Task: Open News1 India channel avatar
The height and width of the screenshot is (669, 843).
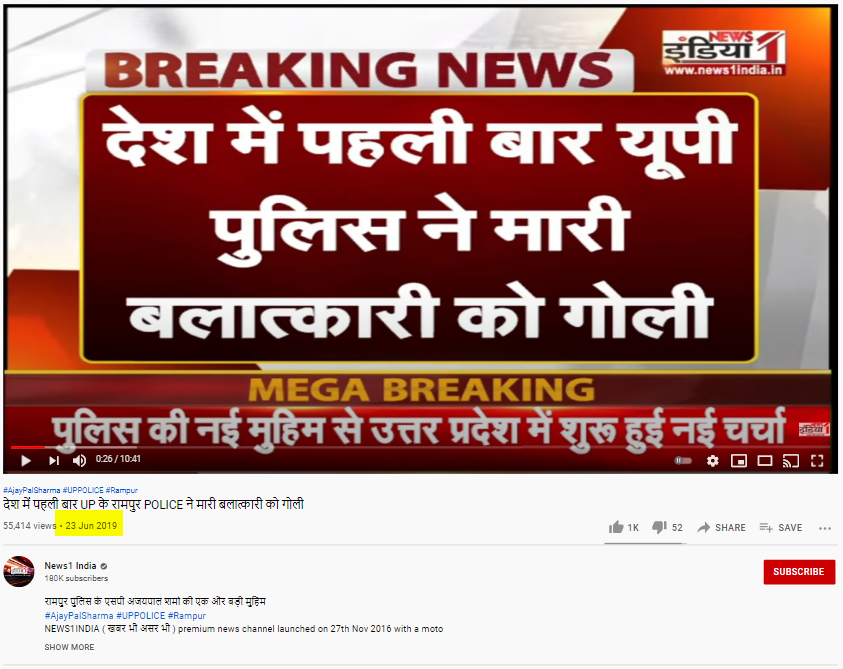Action: 19,571
